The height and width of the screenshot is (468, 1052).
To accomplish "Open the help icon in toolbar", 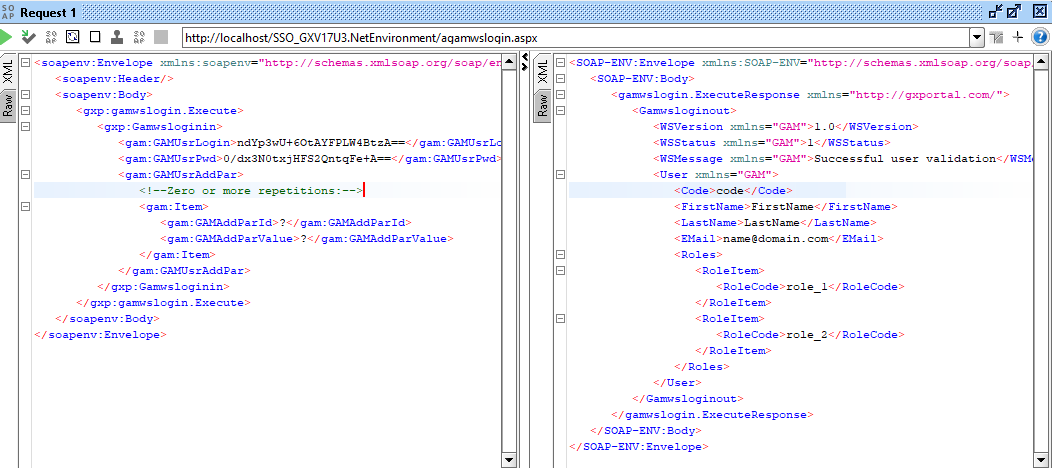I will coord(1041,37).
